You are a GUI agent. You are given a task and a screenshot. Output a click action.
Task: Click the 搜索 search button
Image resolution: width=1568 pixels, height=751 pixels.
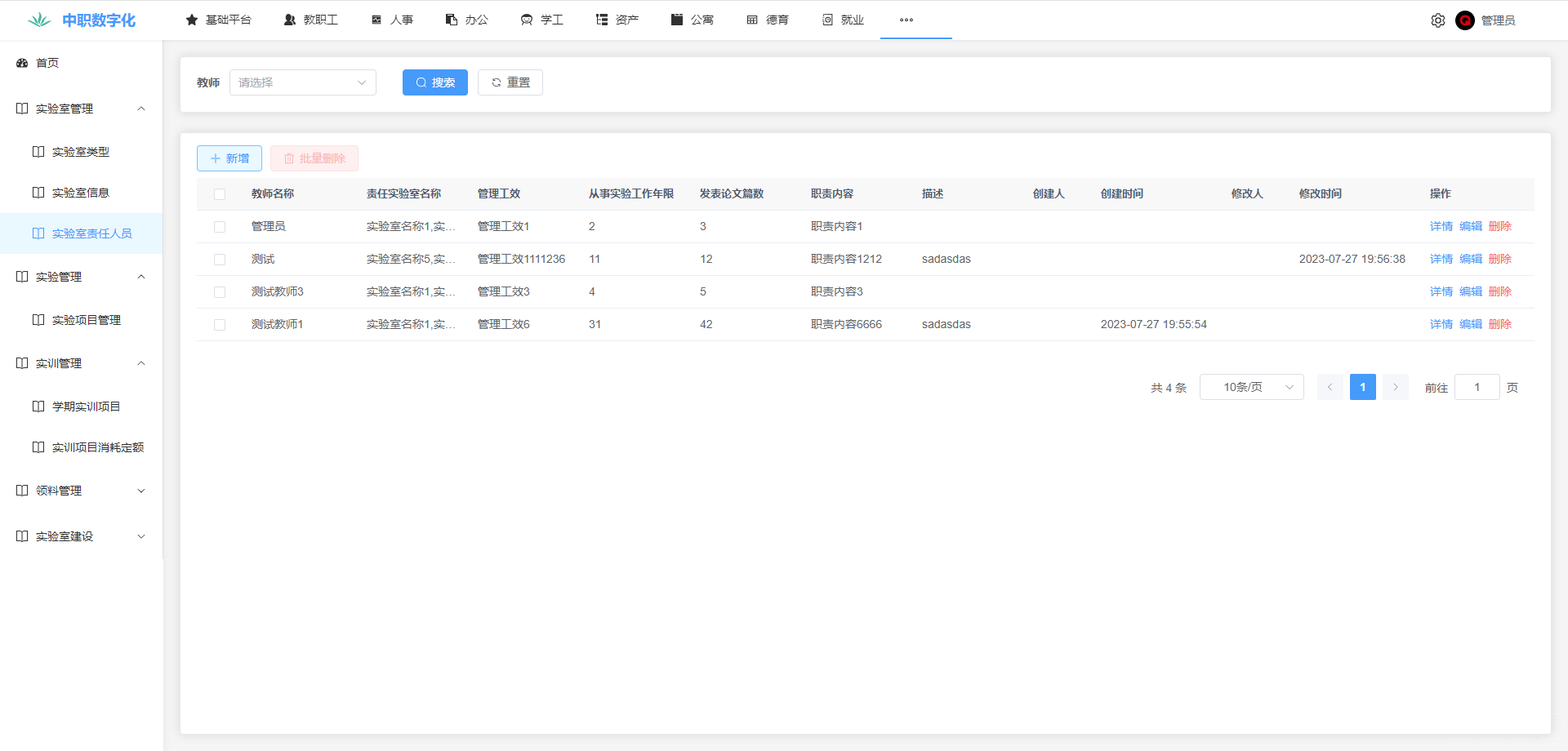[434, 82]
